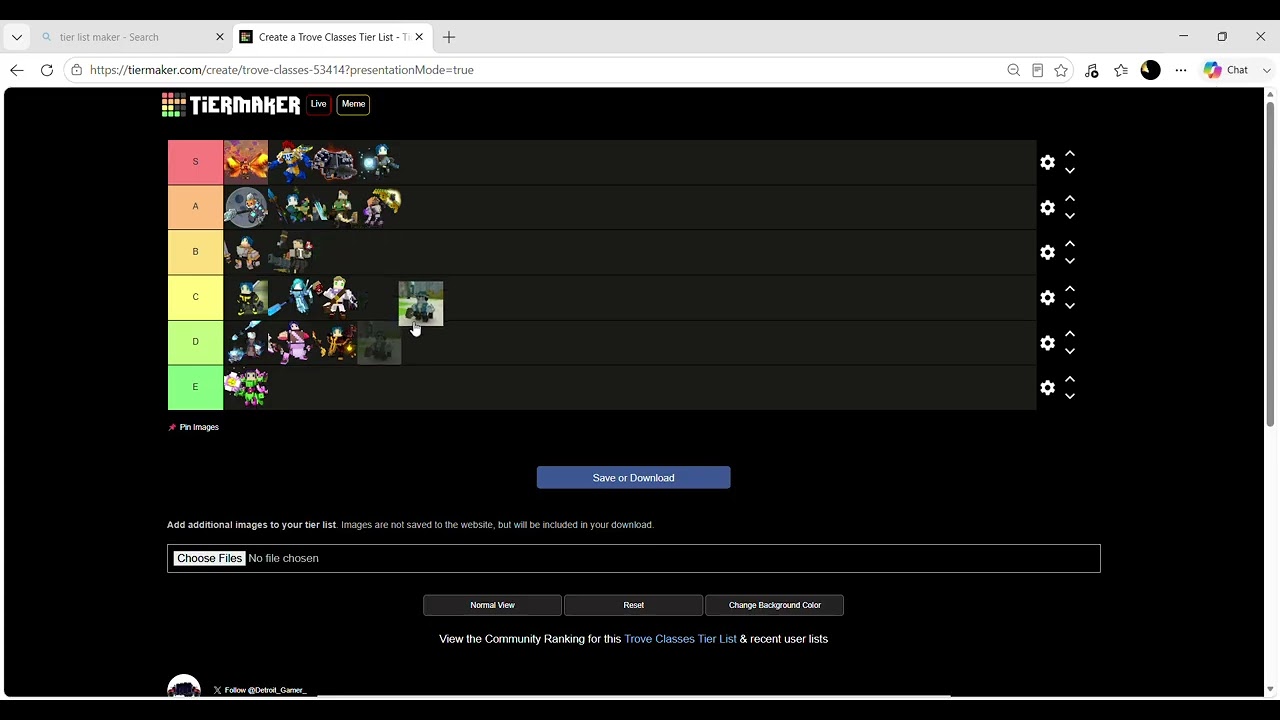Click Change Background Color button

775,605
